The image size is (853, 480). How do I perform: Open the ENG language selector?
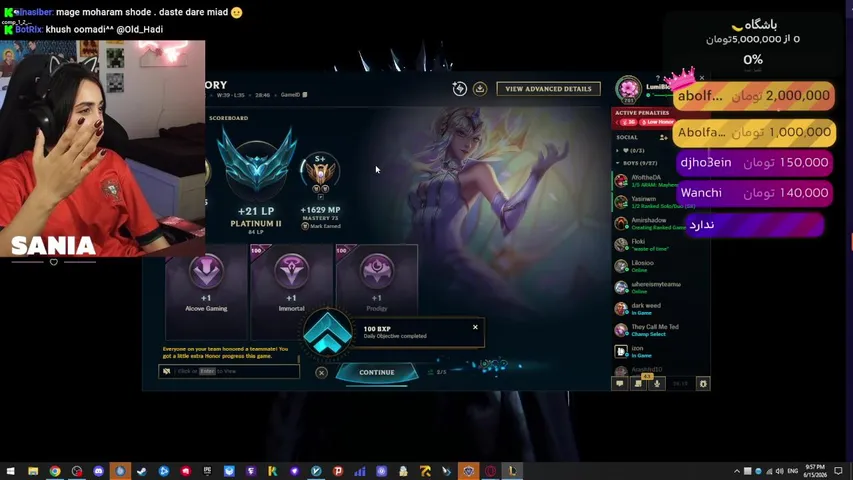[793, 471]
